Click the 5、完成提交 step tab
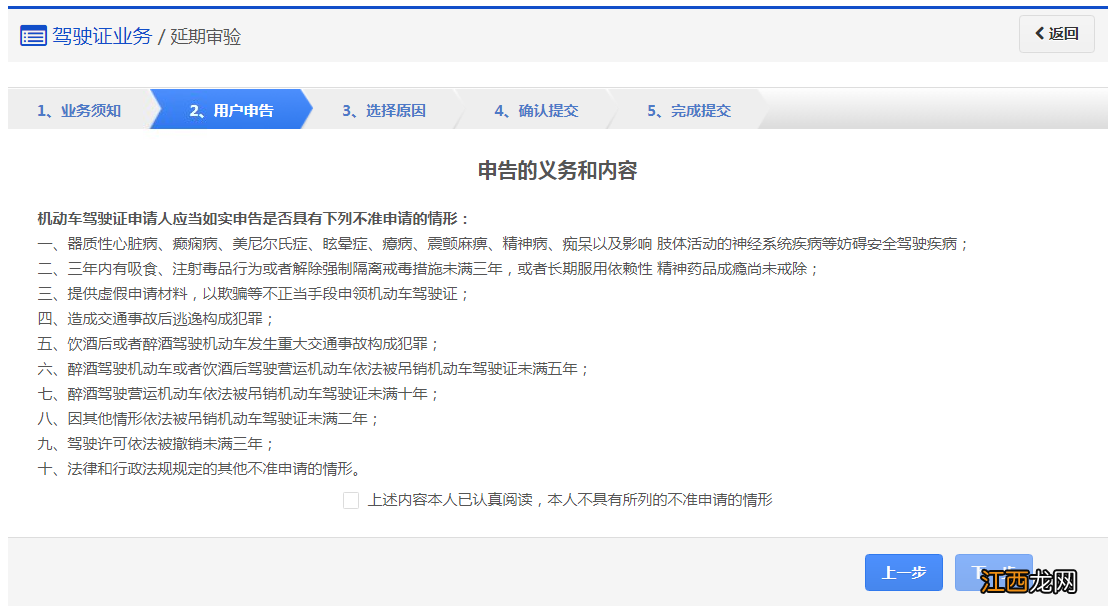 (x=690, y=110)
